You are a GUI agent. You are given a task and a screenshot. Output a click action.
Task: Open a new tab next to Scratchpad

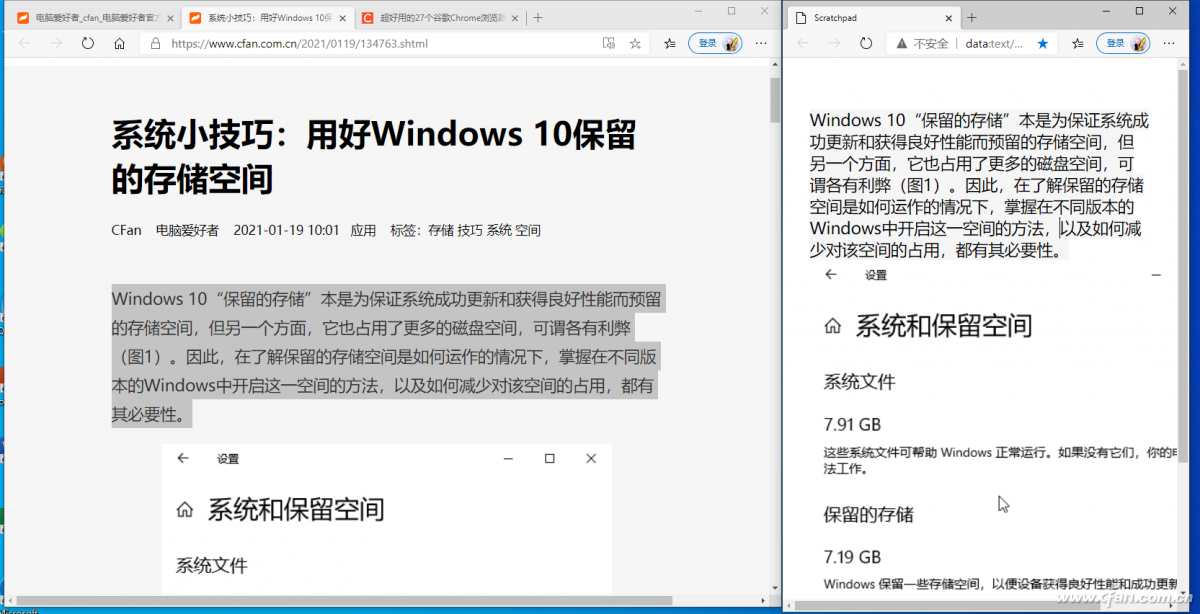tap(972, 18)
